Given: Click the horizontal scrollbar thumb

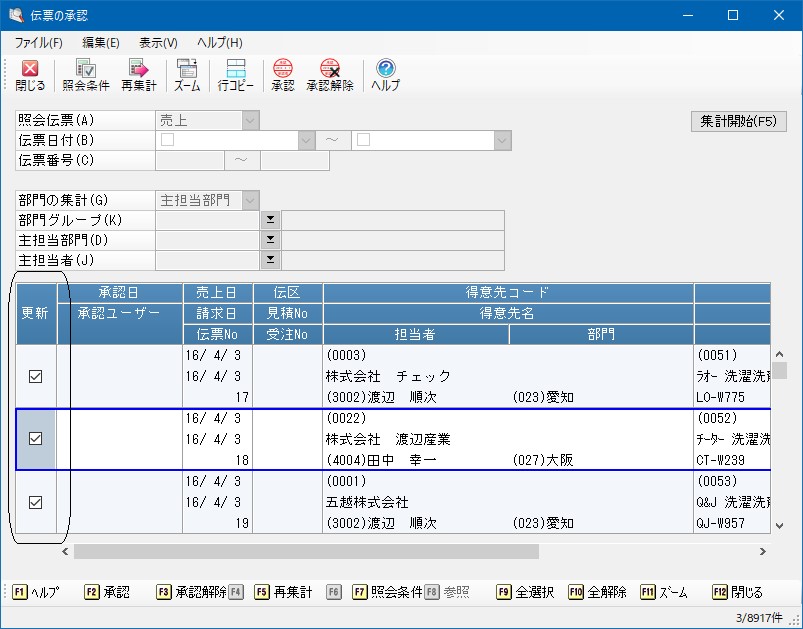Looking at the screenshot, I should point(306,551).
